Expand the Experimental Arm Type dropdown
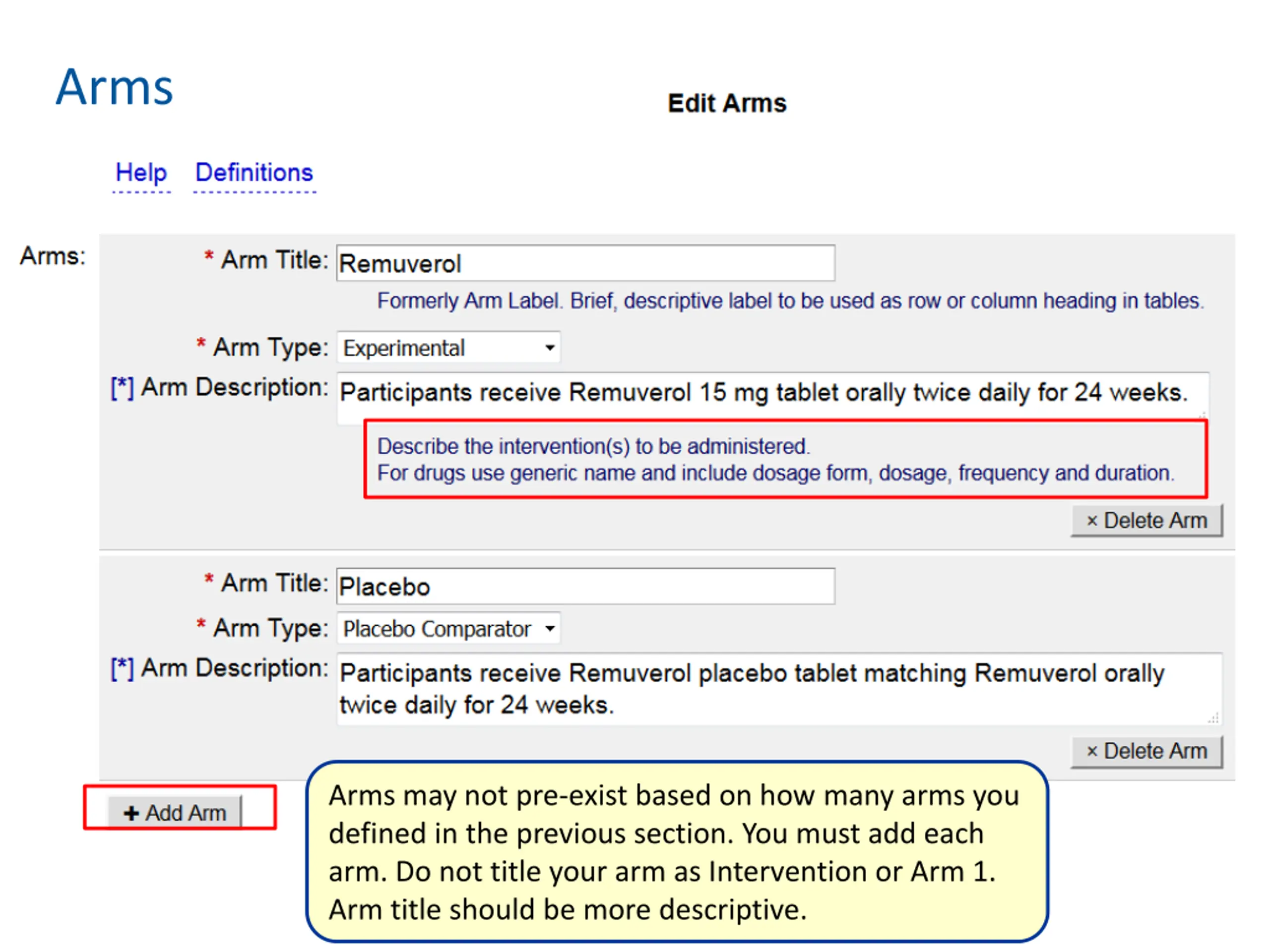1270x952 pixels. click(448, 348)
